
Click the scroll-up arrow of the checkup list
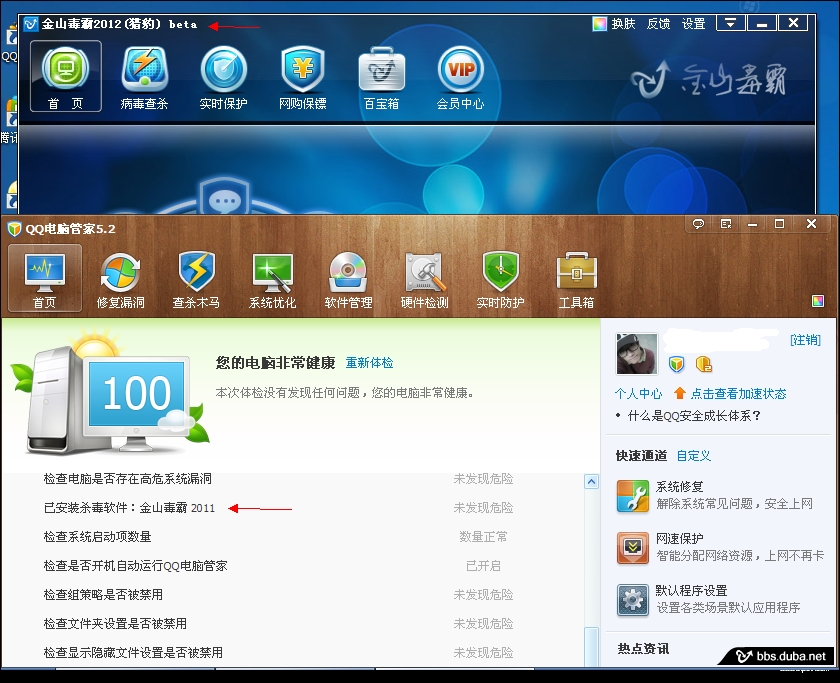click(591, 482)
